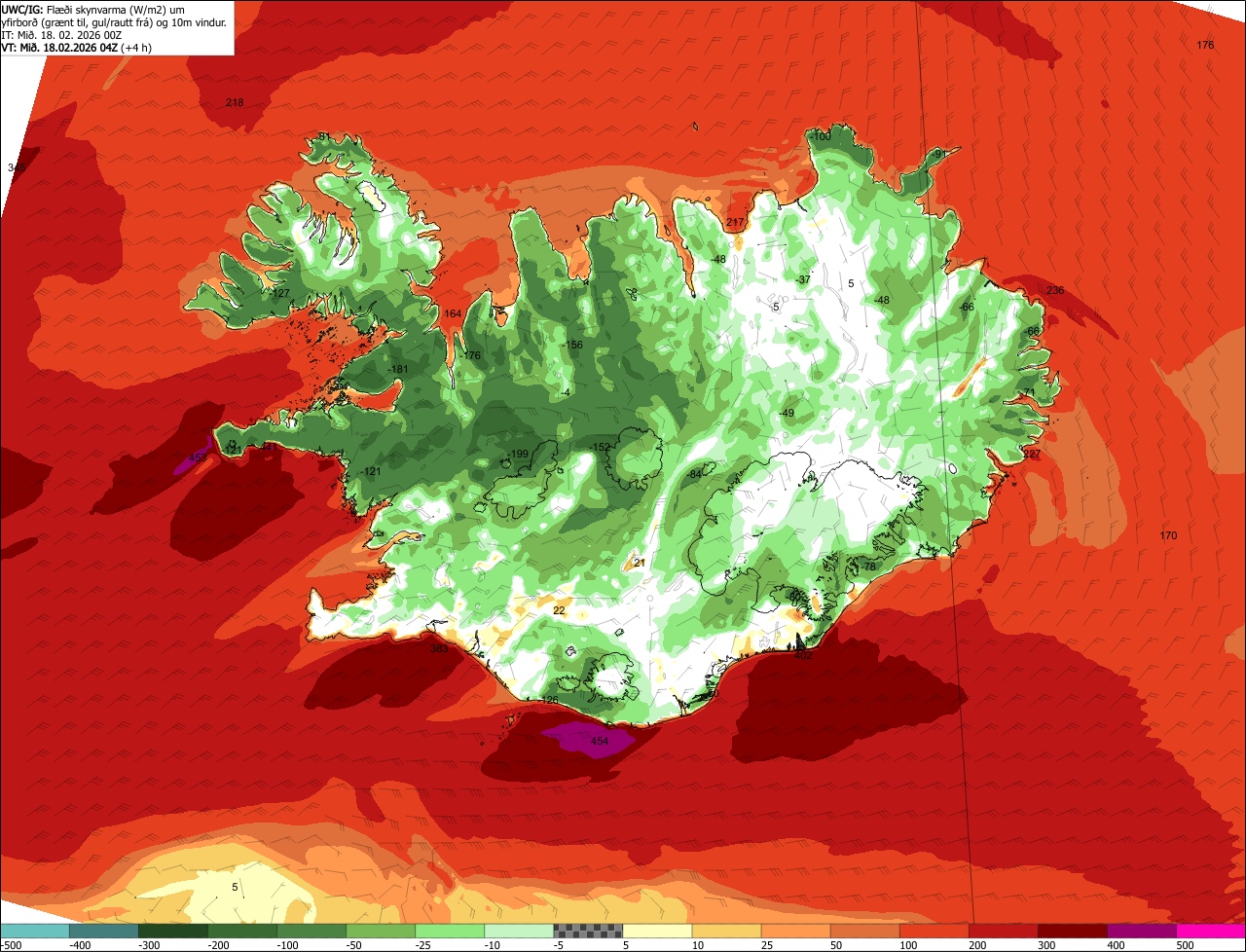Screen dimensions: 1246x952
Task: Click the title line 'UWC/IG: Flæði skynvarma (W/m2) um'
Action: pos(93,8)
